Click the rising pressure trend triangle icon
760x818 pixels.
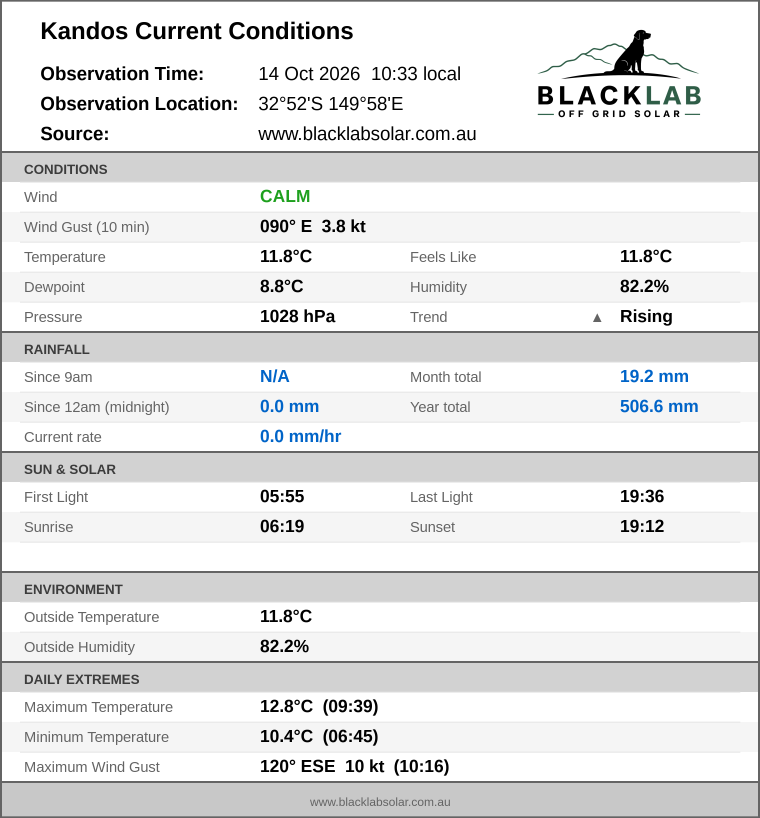tap(597, 318)
